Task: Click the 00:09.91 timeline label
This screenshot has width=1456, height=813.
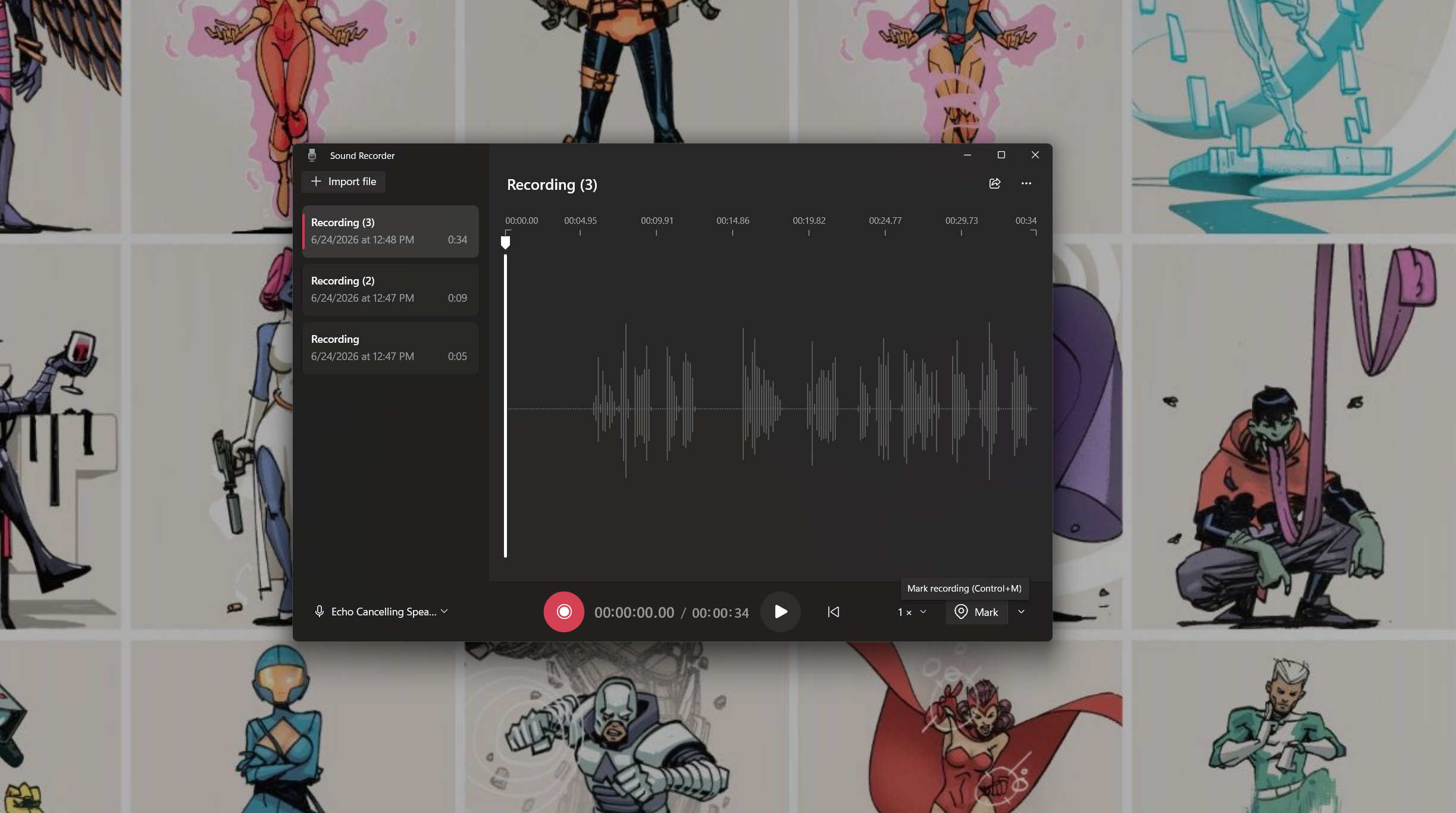Action: pos(657,221)
